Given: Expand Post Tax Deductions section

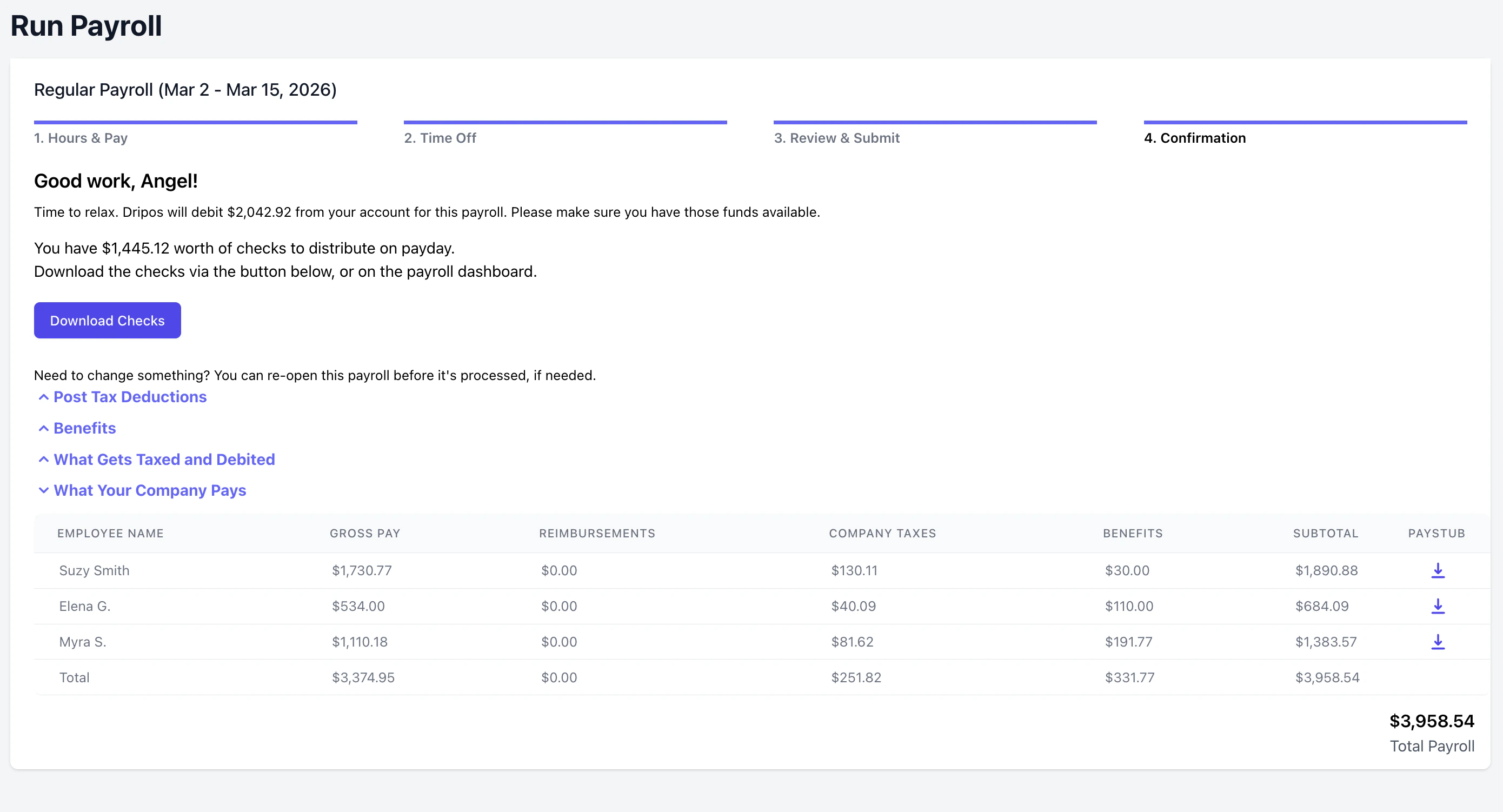Looking at the screenshot, I should coord(130,397).
